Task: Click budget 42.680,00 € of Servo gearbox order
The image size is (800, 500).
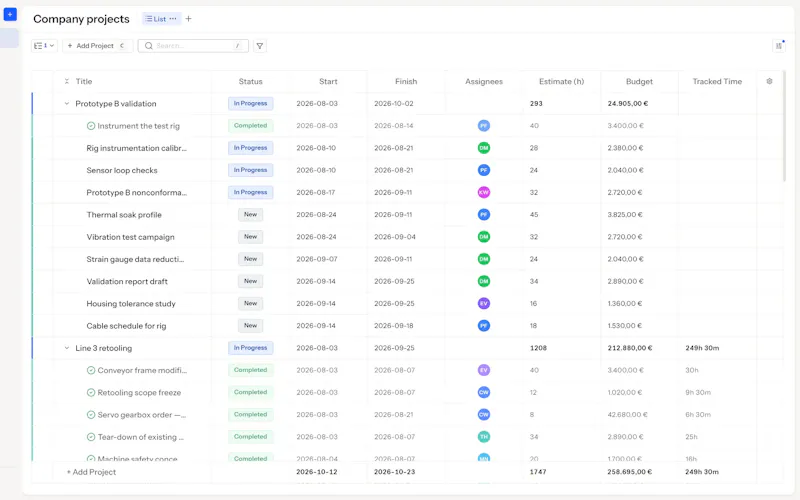Action: tap(628, 415)
